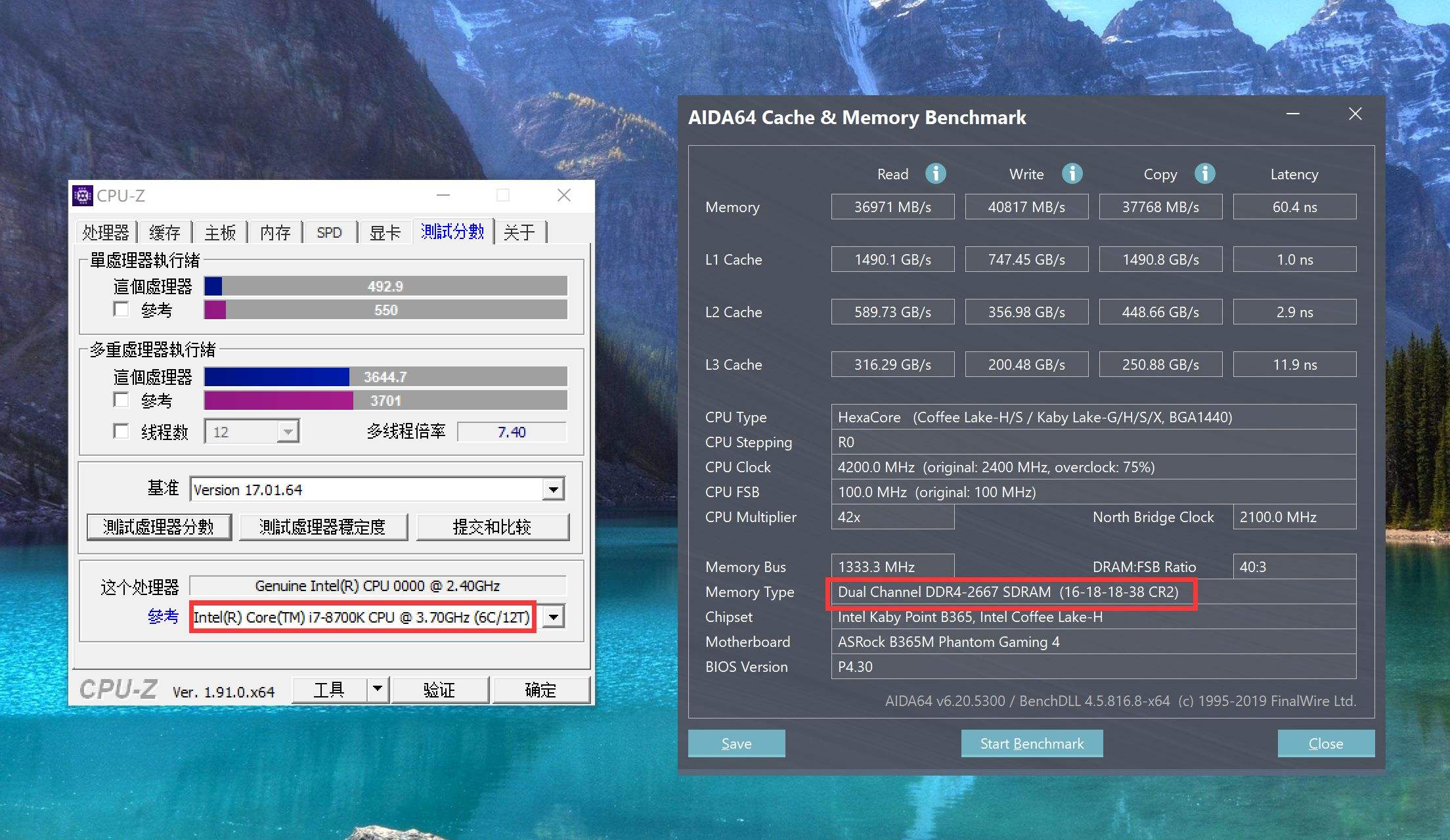Click the 測試處理器穩定度 button
The image size is (1450, 840).
323,527
